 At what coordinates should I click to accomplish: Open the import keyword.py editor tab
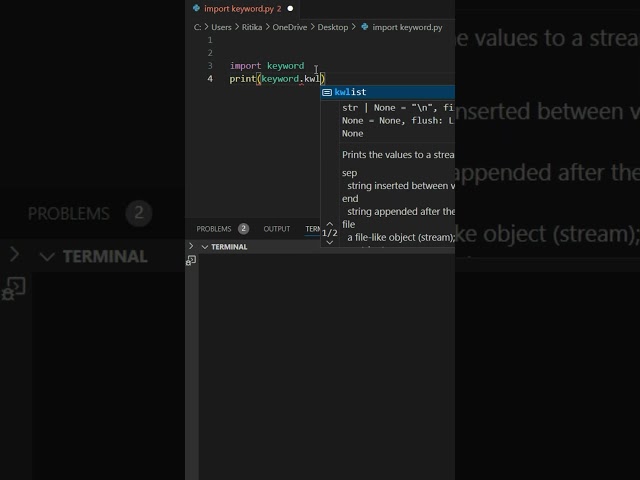point(242,9)
